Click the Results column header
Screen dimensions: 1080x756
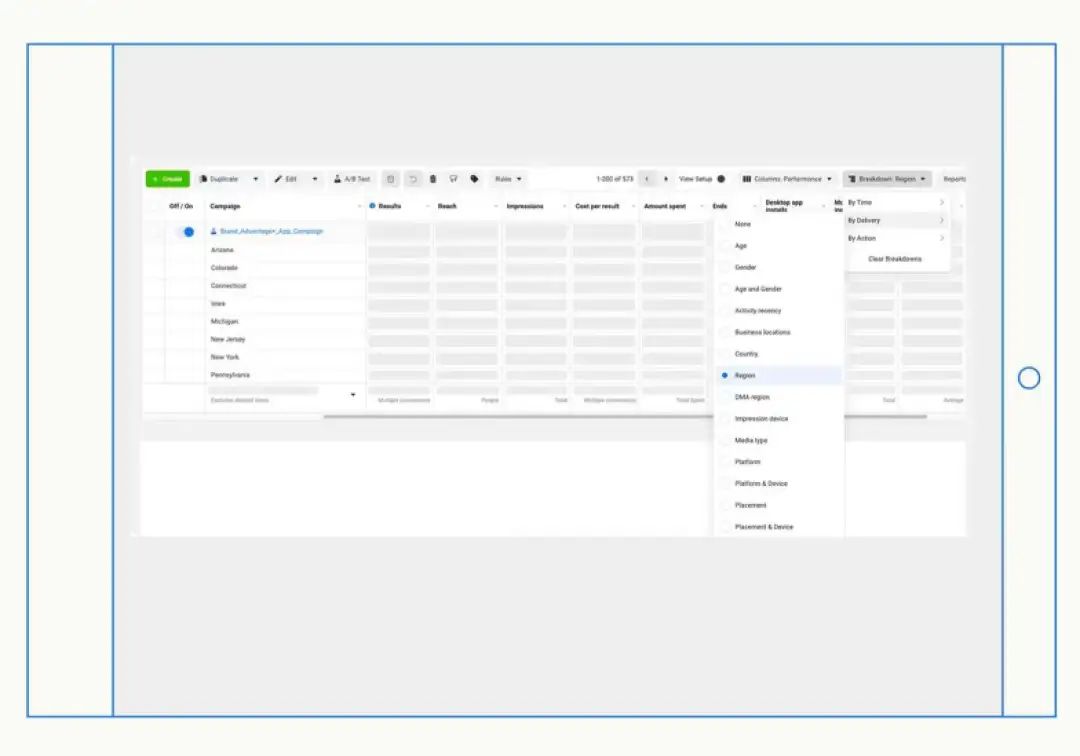390,207
